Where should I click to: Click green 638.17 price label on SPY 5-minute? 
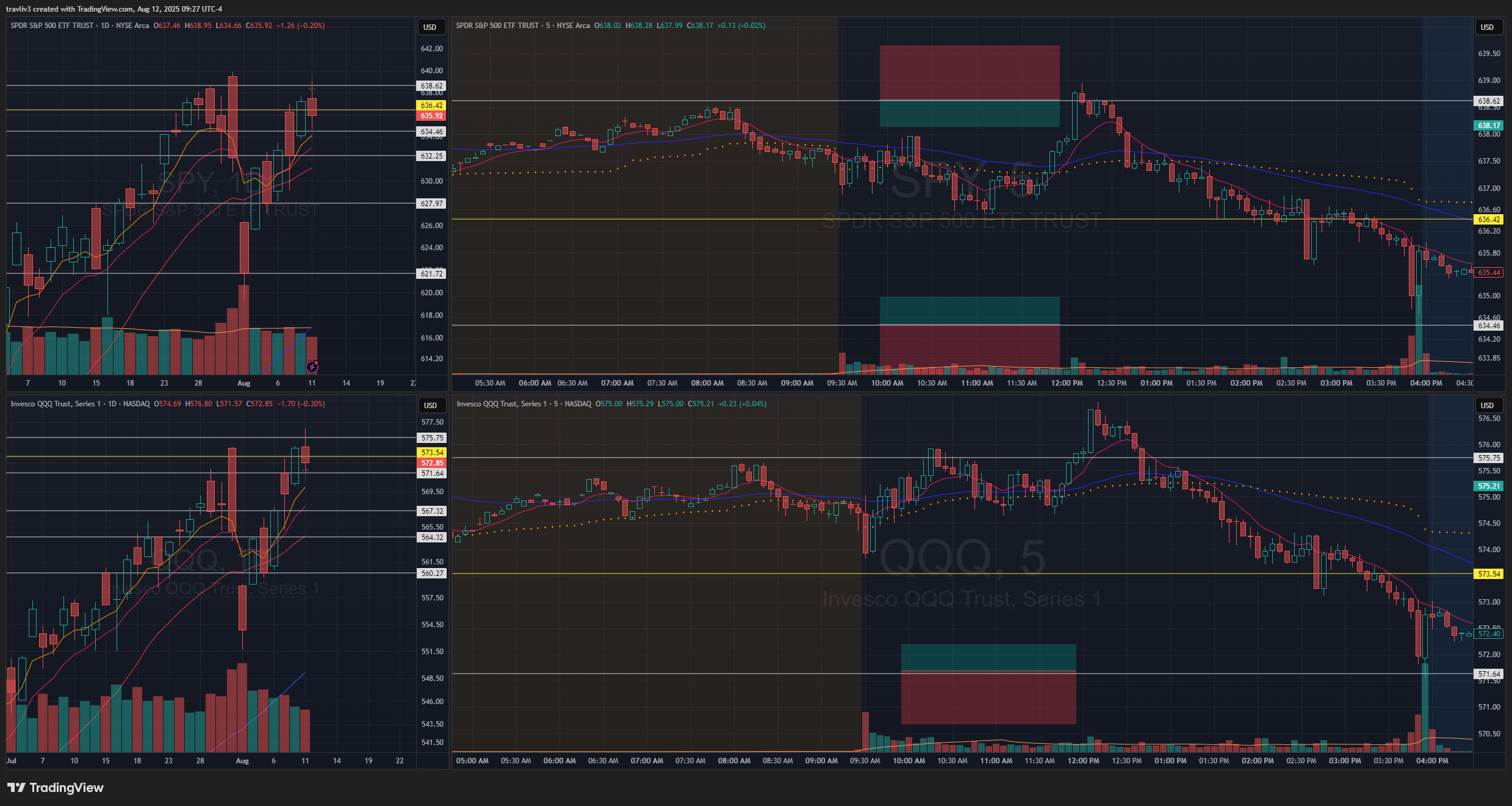coord(1488,126)
